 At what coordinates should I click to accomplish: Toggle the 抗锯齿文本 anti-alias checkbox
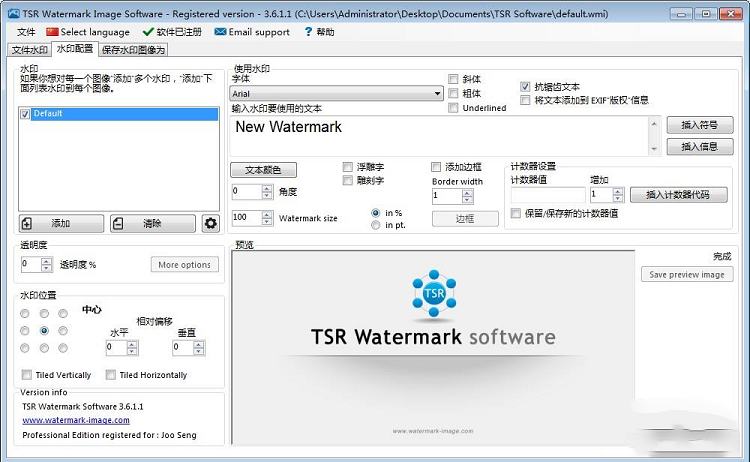pyautogui.click(x=525, y=87)
